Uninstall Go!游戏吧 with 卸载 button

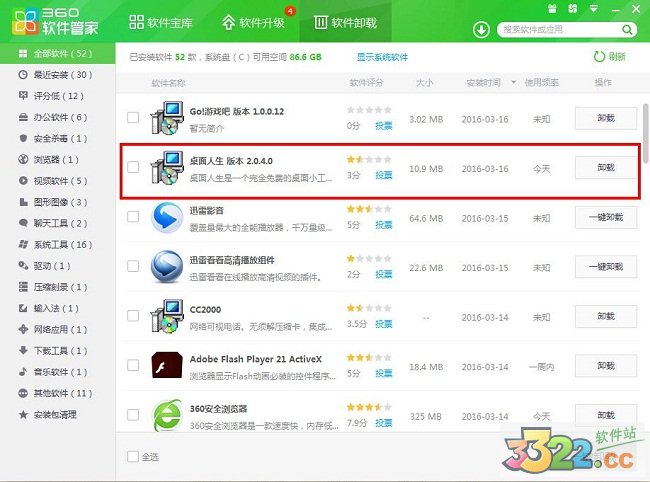[x=606, y=118]
